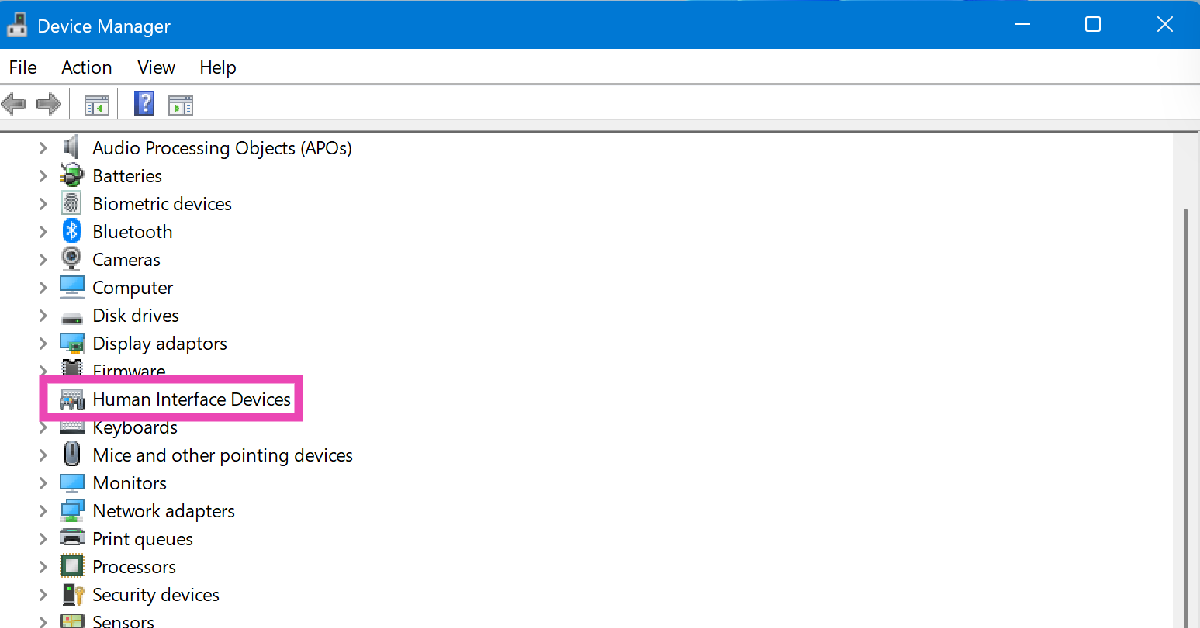Click the Keyboards category icon
1200x628 pixels.
tap(72, 427)
